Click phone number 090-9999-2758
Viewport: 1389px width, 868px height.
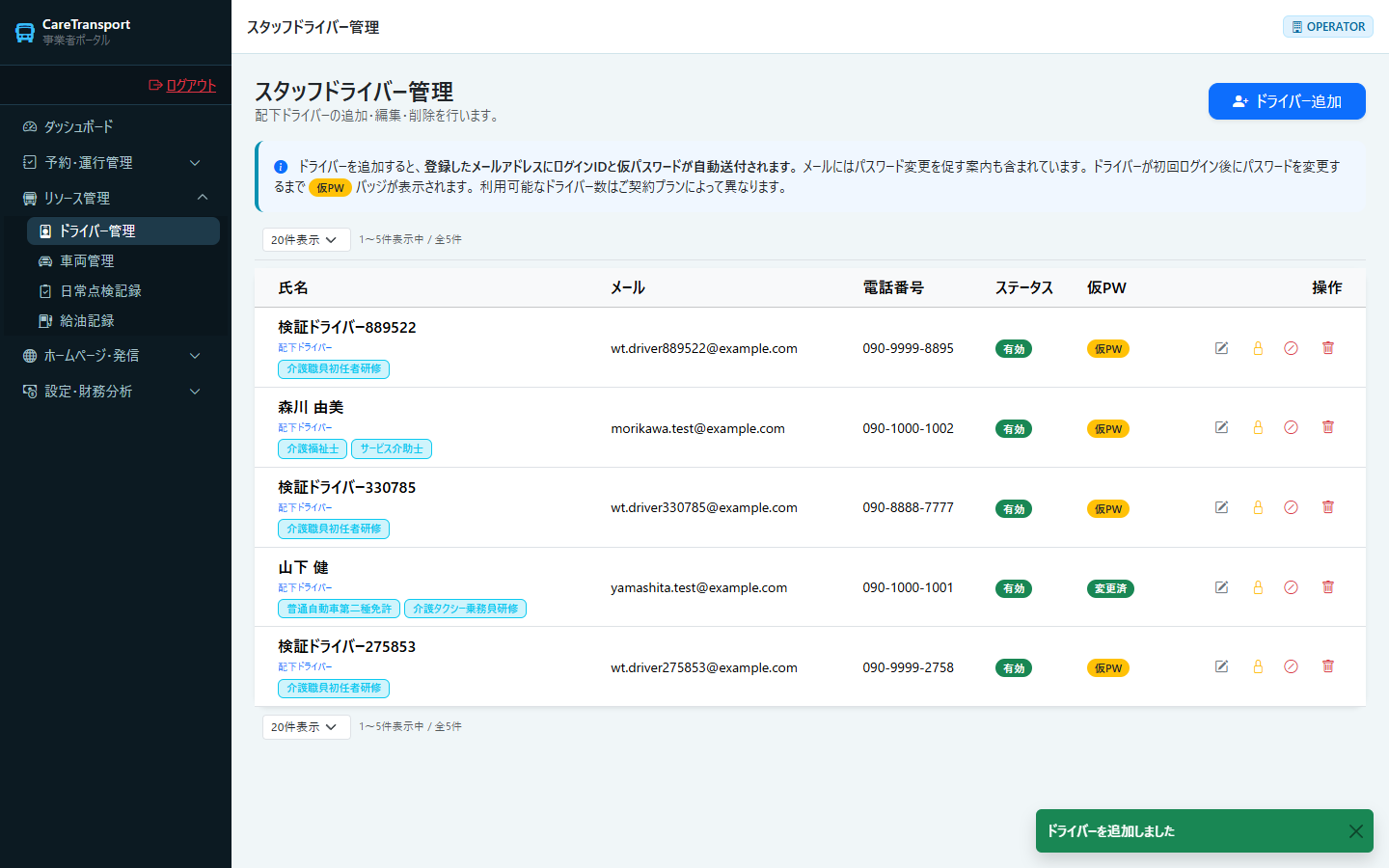tap(908, 668)
